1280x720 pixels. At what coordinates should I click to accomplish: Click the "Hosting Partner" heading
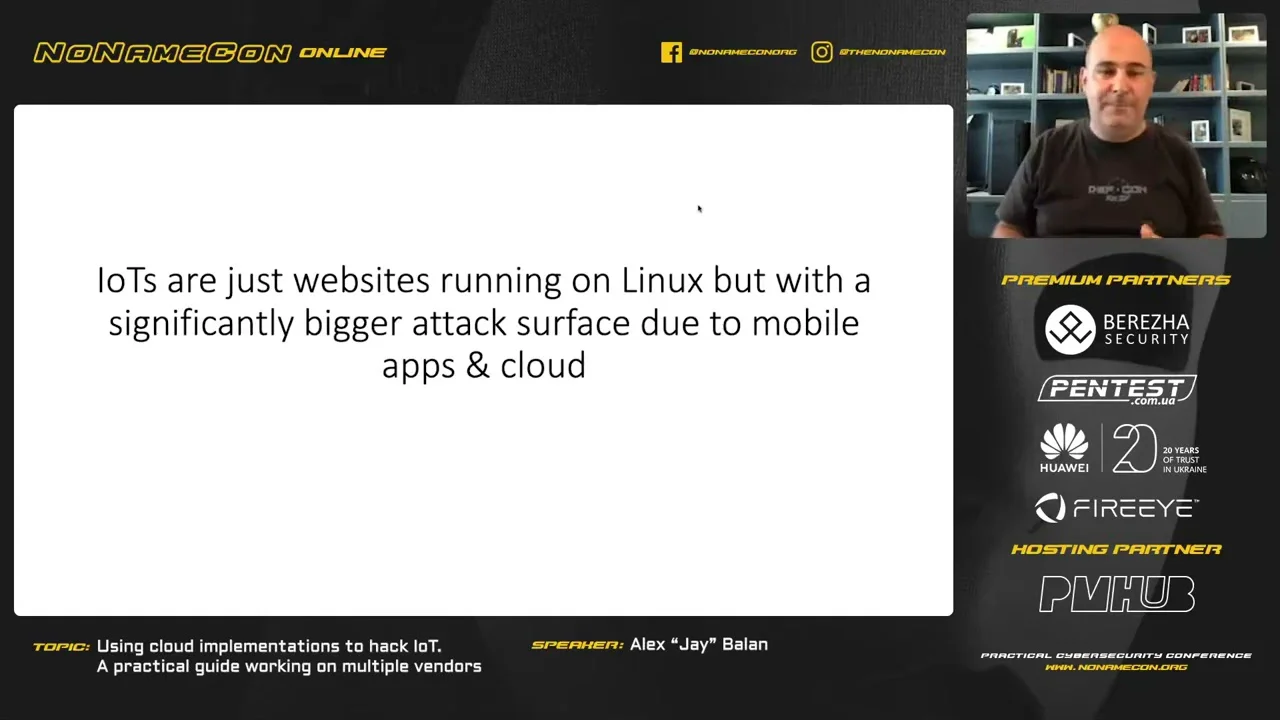click(1116, 549)
